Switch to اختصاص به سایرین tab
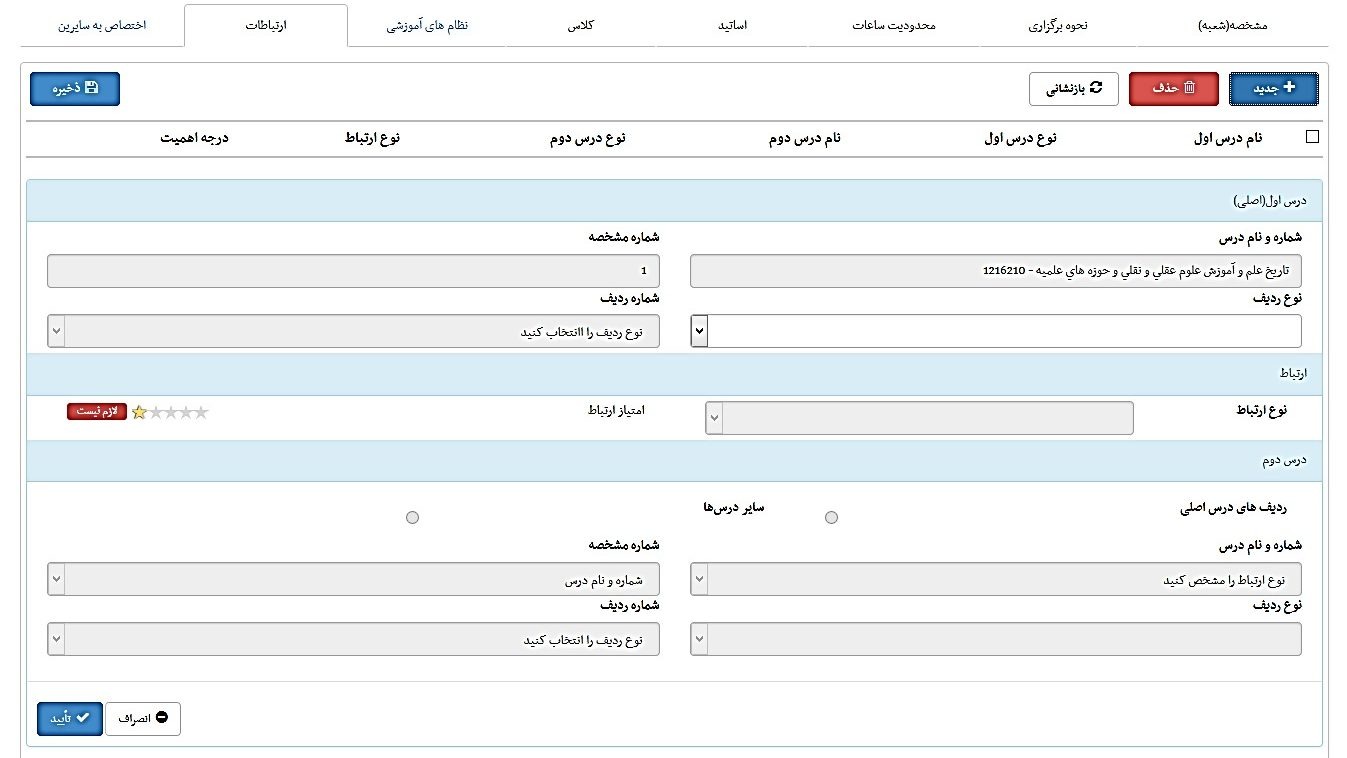 [103, 26]
